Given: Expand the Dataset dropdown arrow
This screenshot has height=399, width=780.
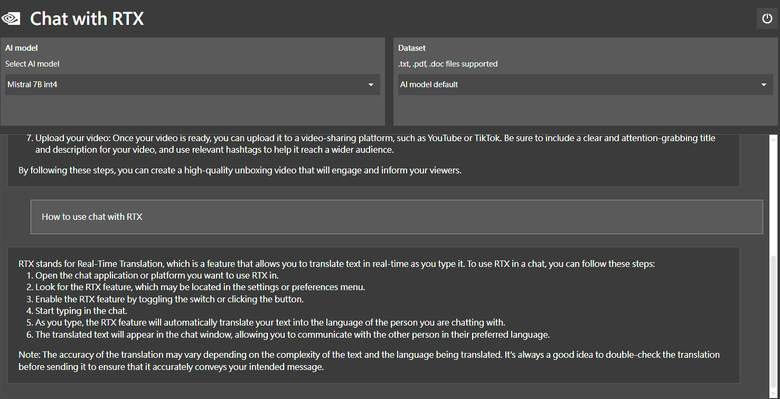Looking at the screenshot, I should point(764,85).
